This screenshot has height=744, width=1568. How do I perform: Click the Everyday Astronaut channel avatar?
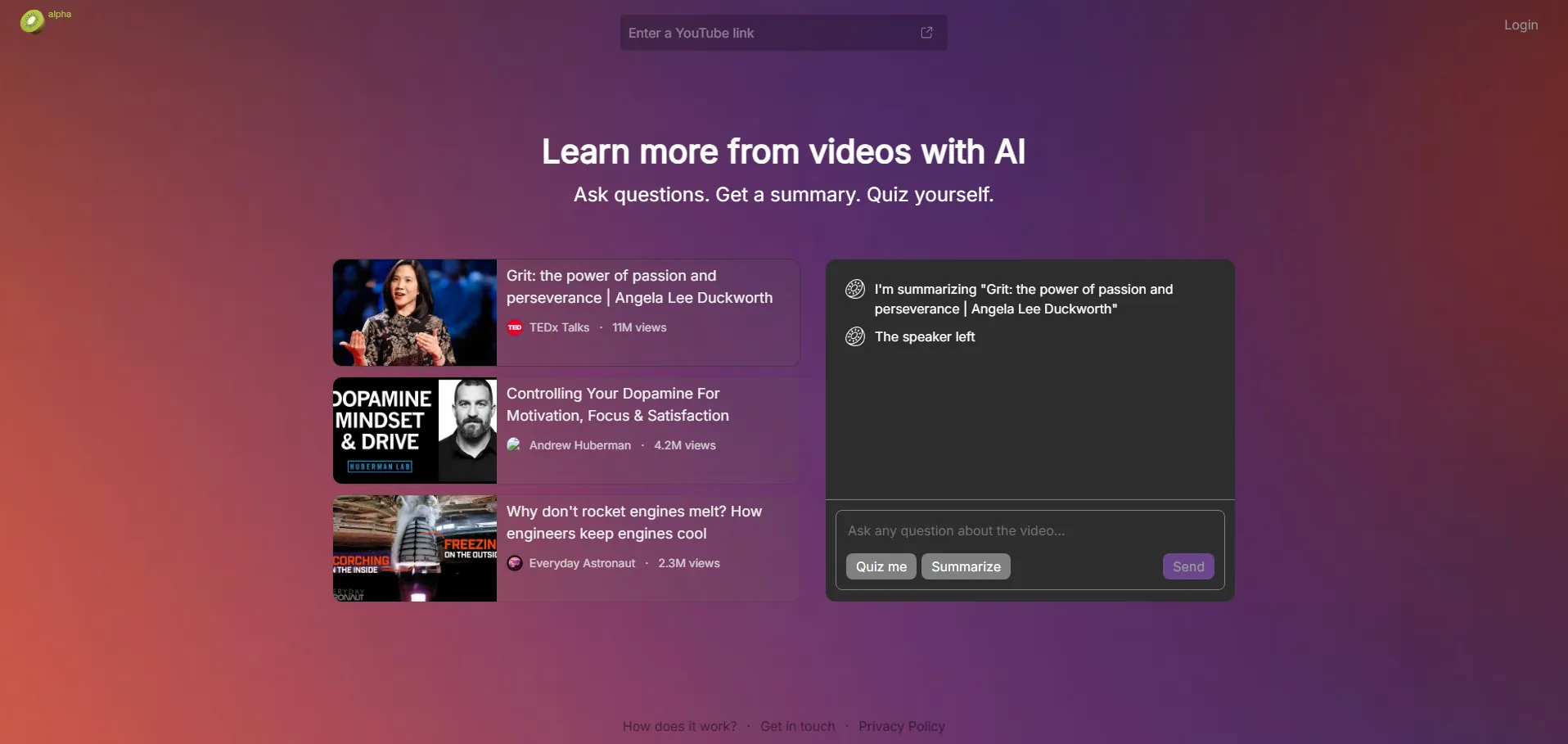[x=515, y=563]
